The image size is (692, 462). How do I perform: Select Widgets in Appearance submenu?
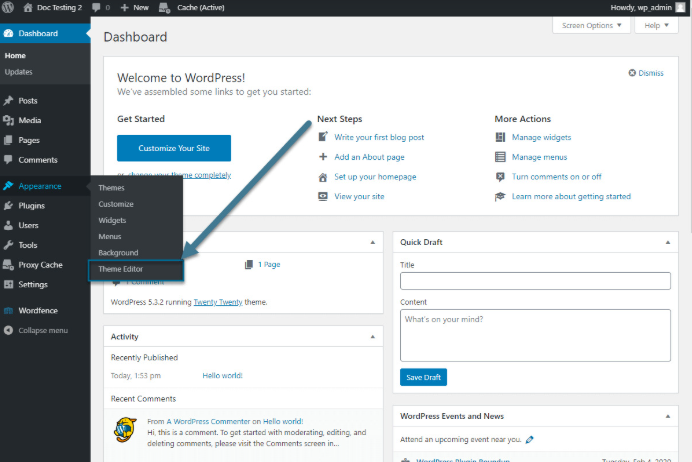(x=112, y=220)
